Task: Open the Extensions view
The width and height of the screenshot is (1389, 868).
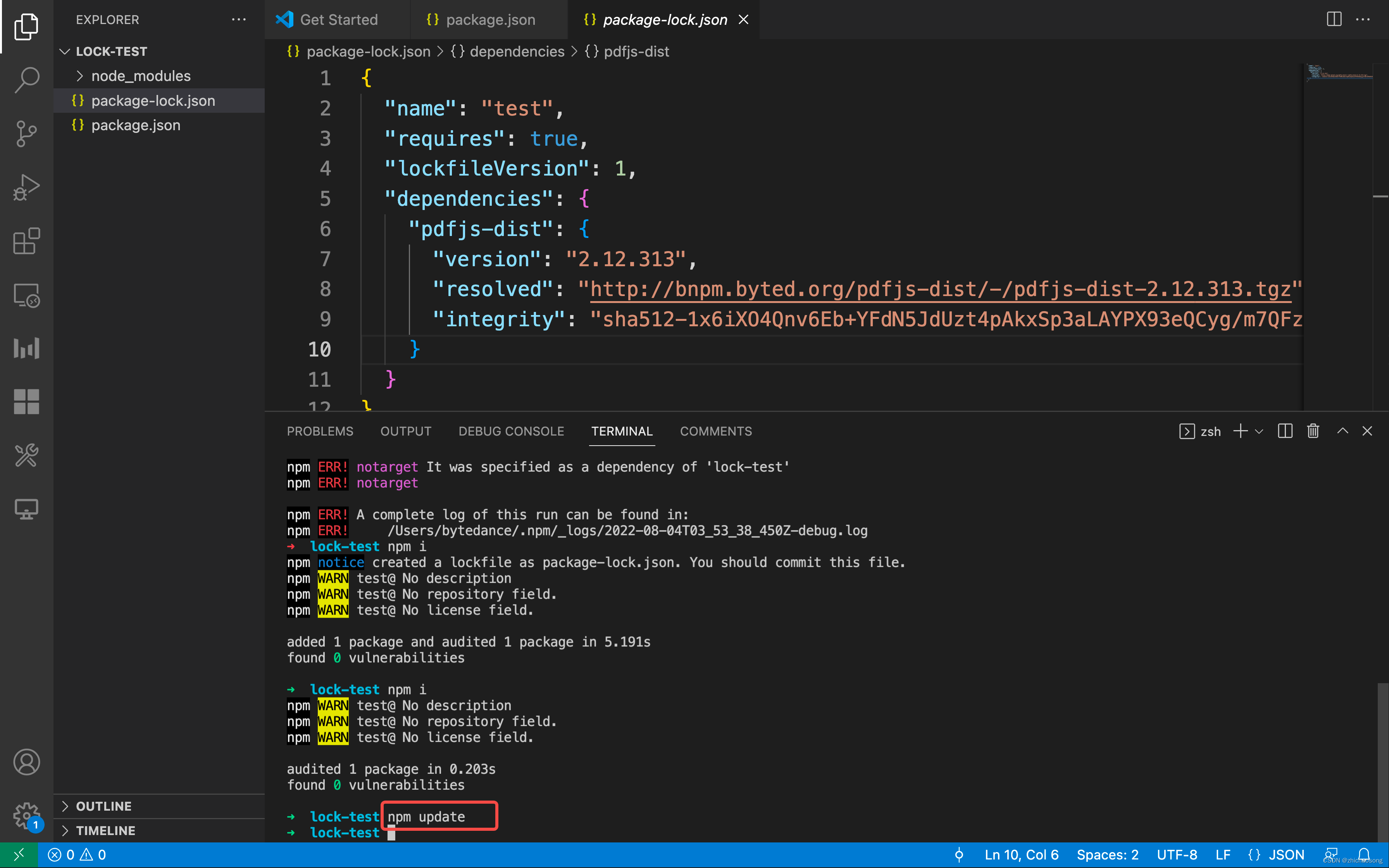Action: pyautogui.click(x=26, y=241)
